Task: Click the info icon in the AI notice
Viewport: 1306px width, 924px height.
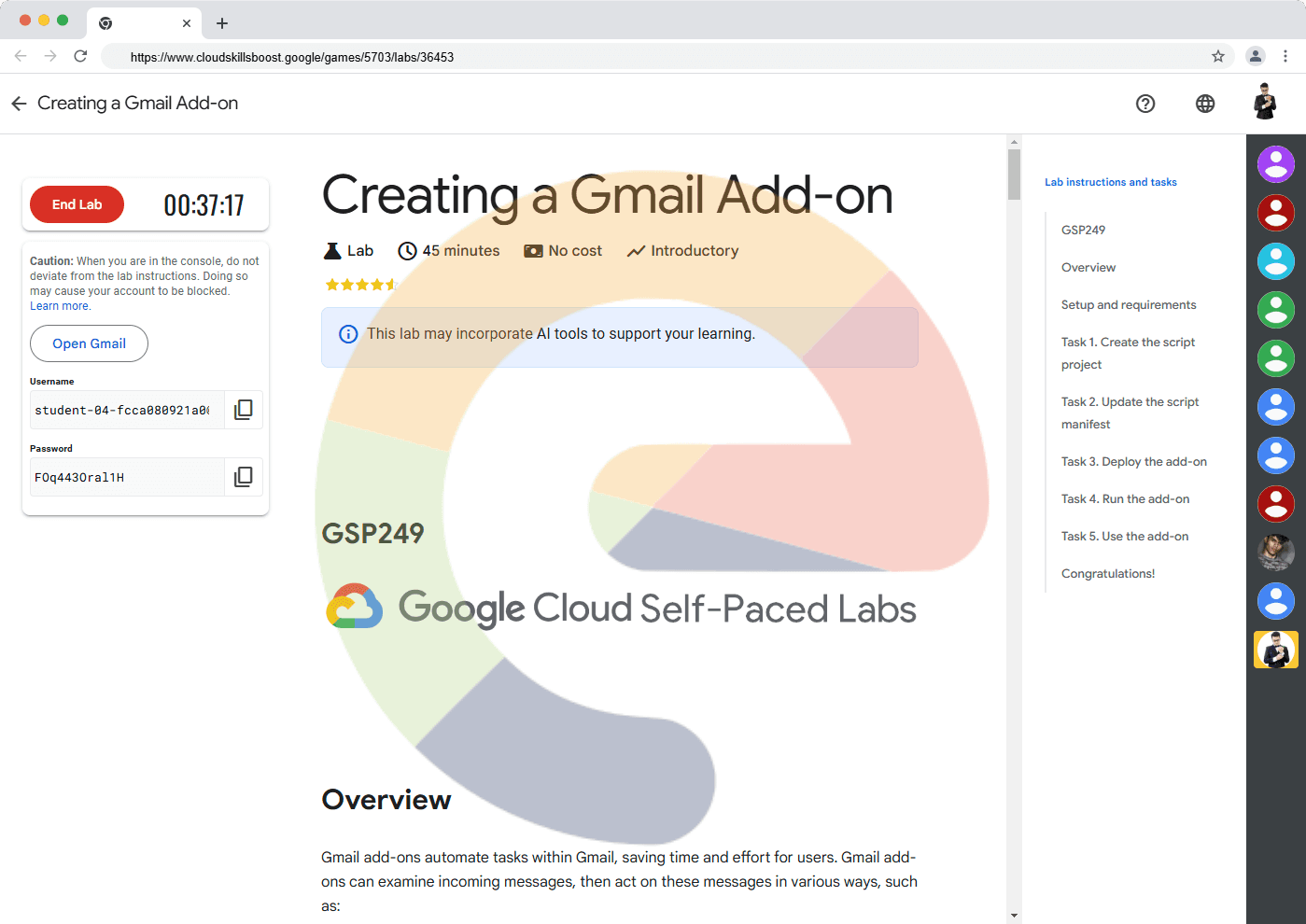Action: click(x=348, y=334)
